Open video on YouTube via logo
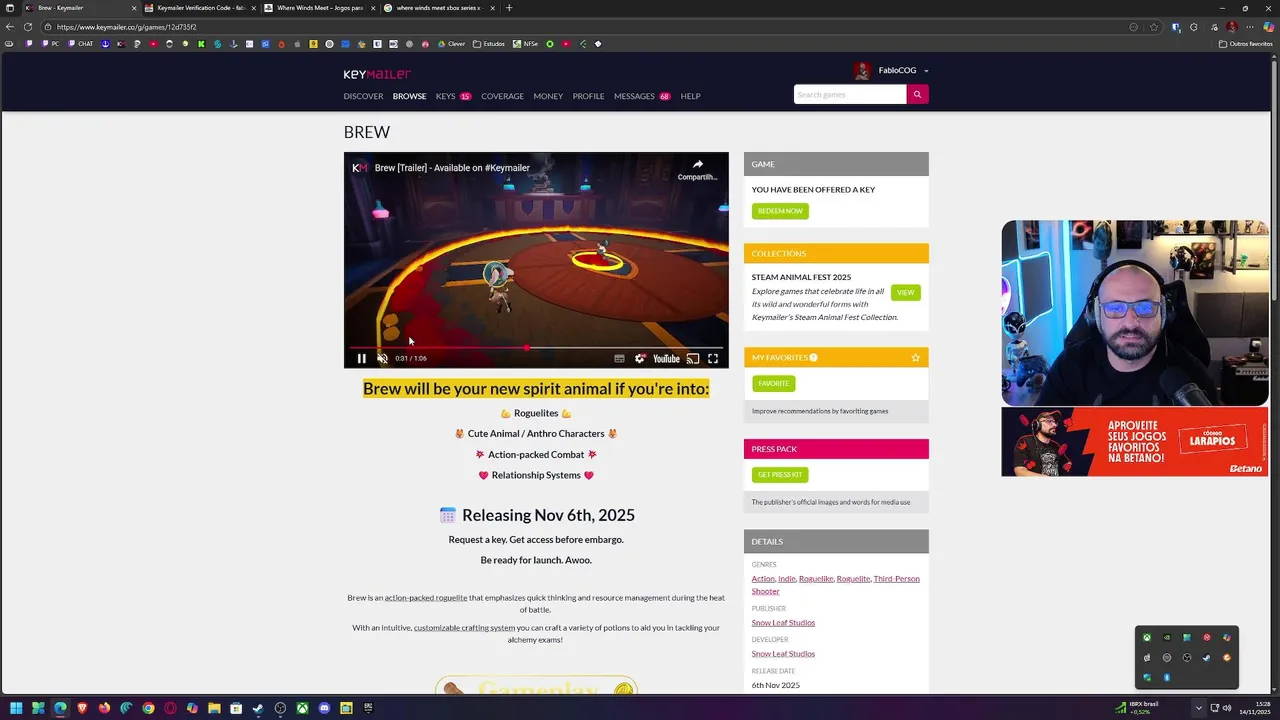The height and width of the screenshot is (720, 1280). [x=666, y=358]
